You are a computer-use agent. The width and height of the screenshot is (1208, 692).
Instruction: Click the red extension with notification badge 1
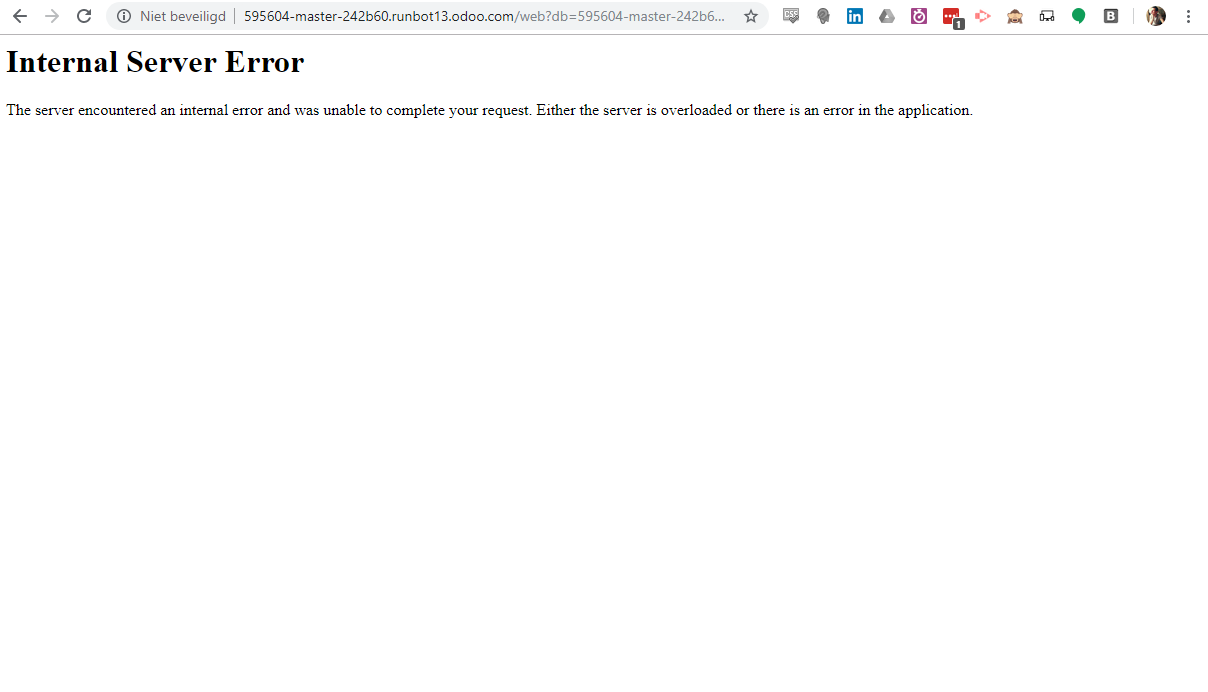[951, 16]
